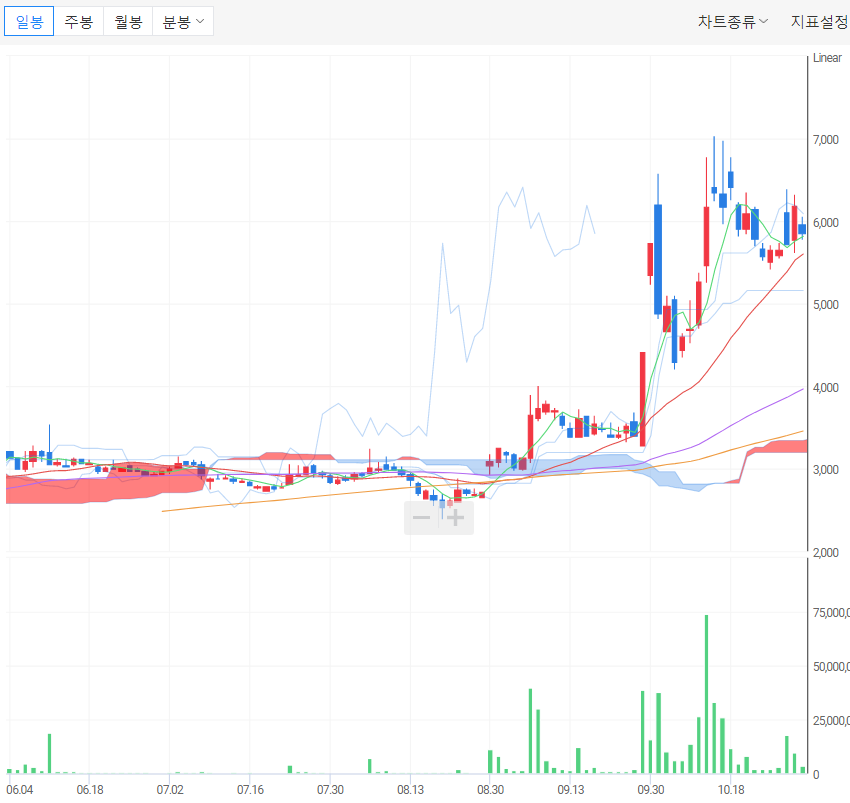Click the 4,000 price axis label
Screen dimensions: 850x803
point(826,388)
